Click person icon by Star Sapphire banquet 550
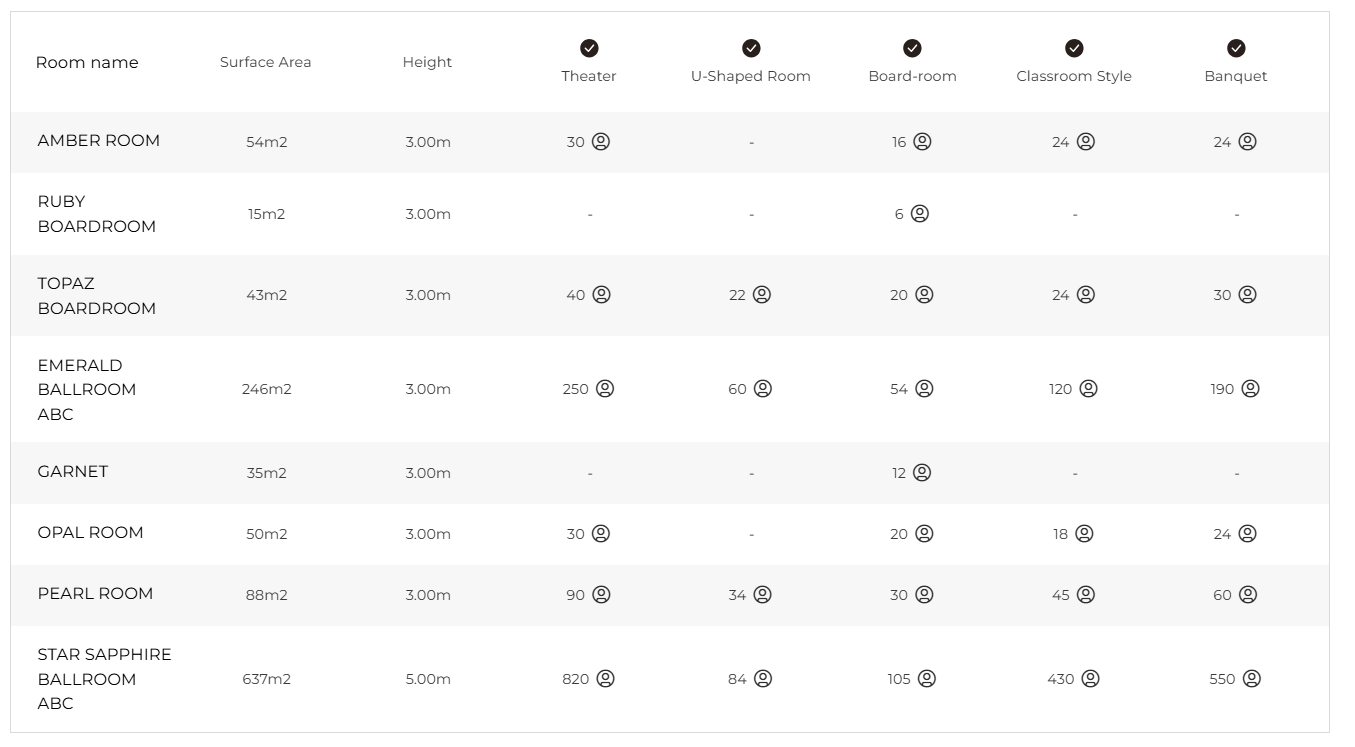This screenshot has width=1355, height=747. tap(1252, 679)
